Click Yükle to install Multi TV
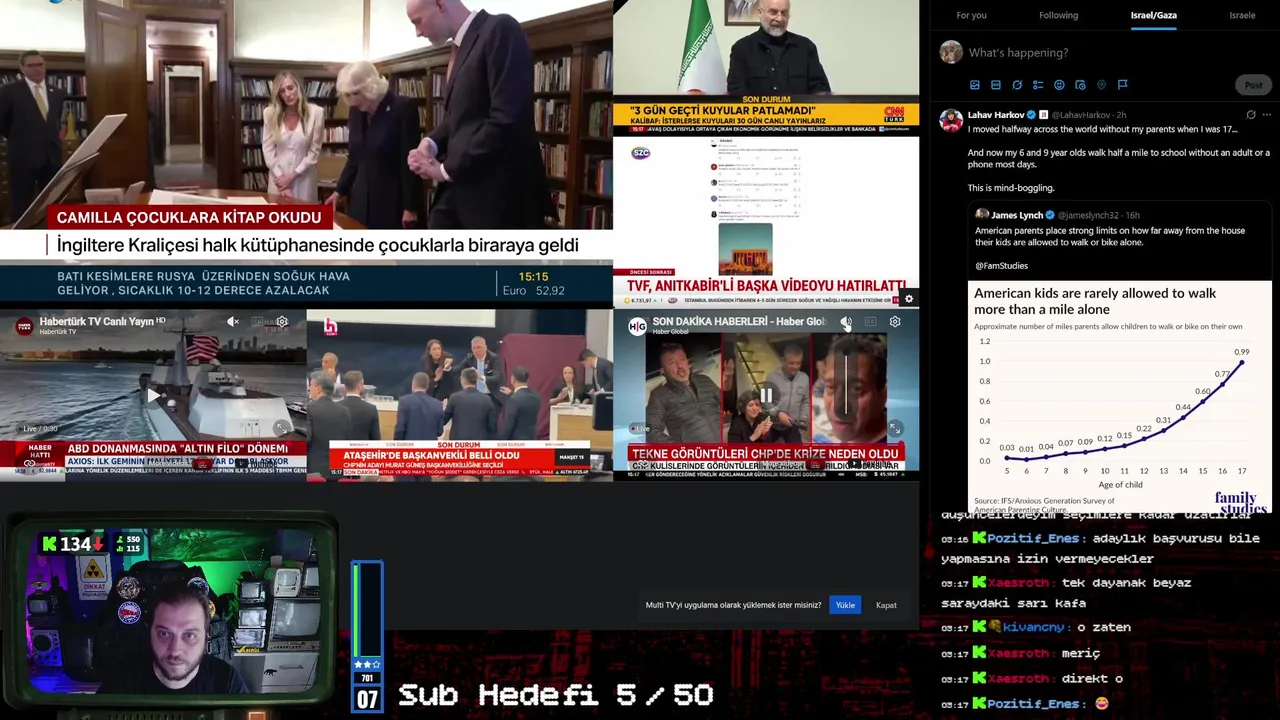This screenshot has width=1280, height=720. 845,605
